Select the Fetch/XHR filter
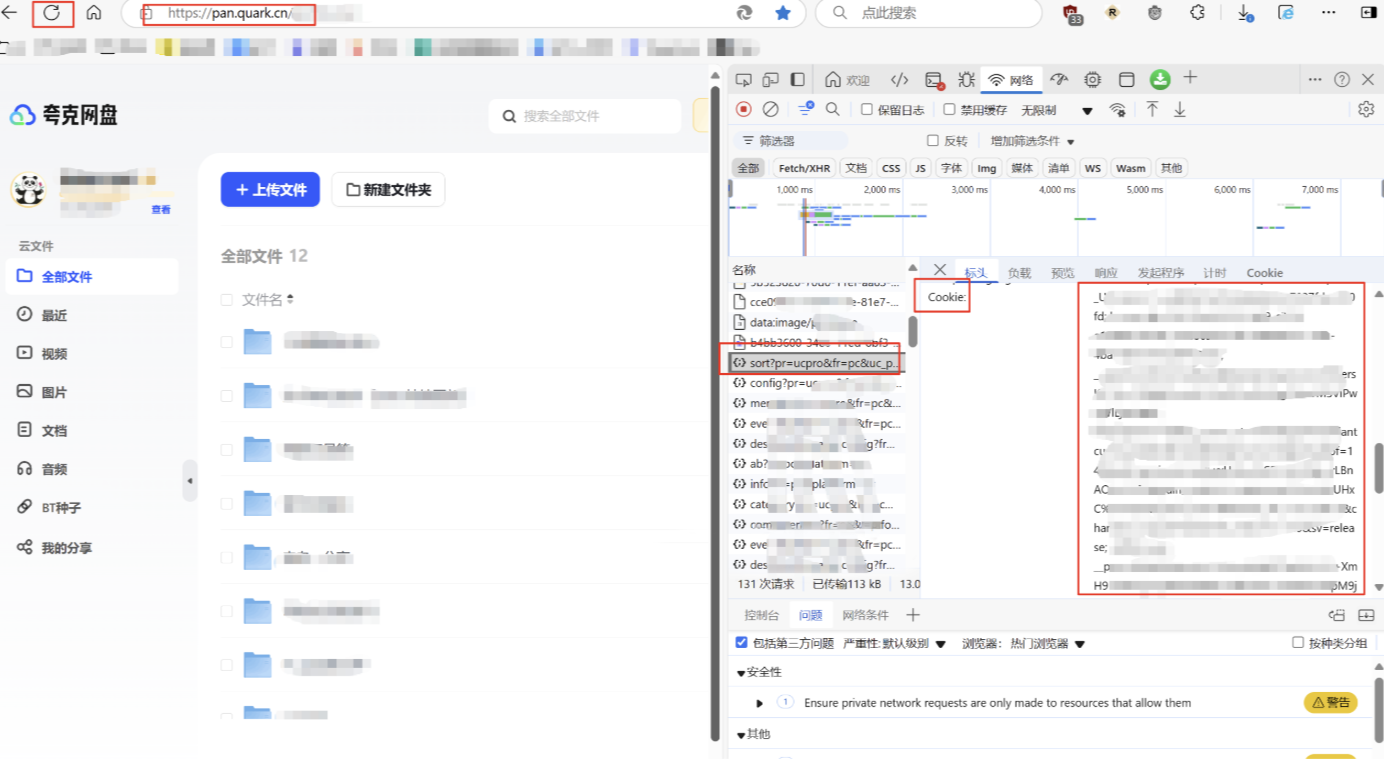This screenshot has height=759, width=1384. [x=804, y=168]
